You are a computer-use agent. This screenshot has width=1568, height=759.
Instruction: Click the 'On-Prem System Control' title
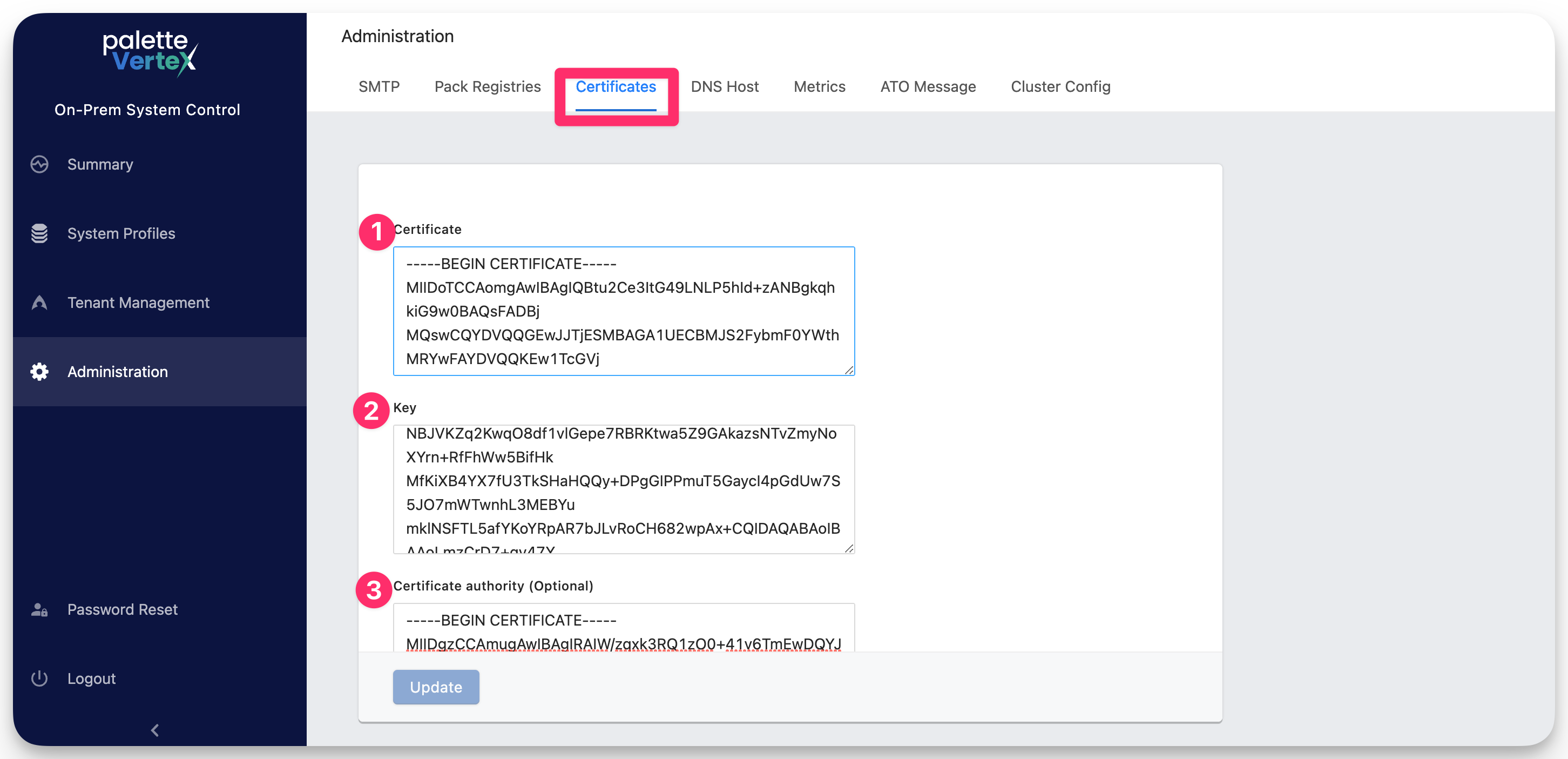pos(147,110)
